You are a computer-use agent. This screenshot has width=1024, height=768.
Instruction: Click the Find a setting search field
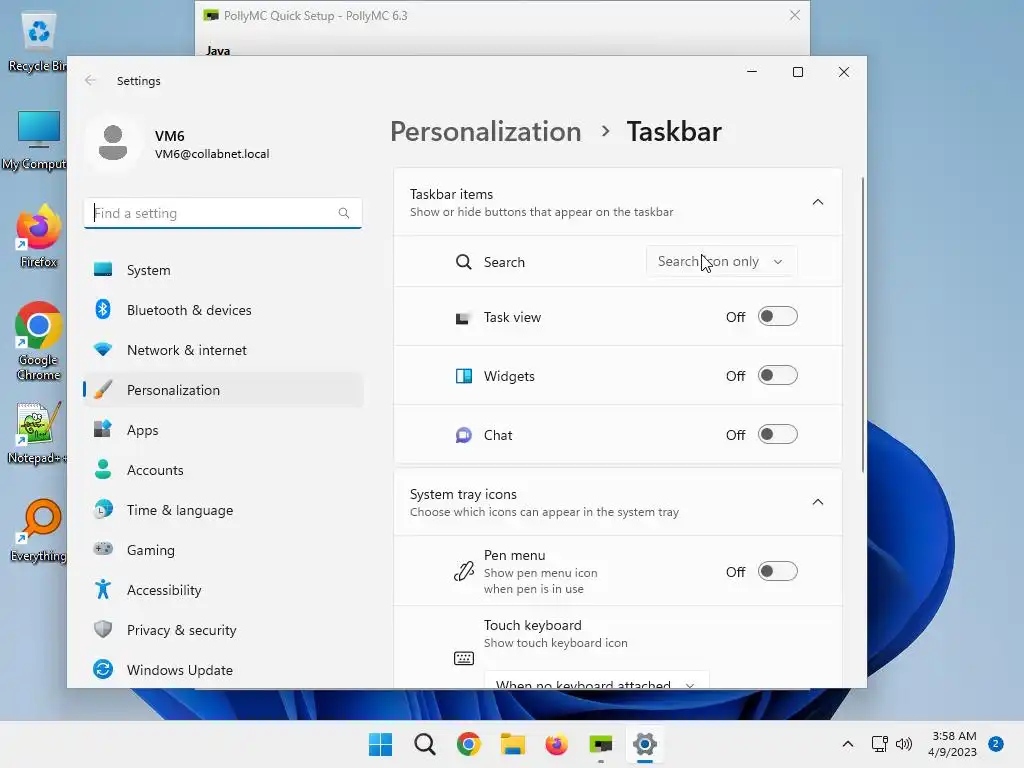point(223,213)
